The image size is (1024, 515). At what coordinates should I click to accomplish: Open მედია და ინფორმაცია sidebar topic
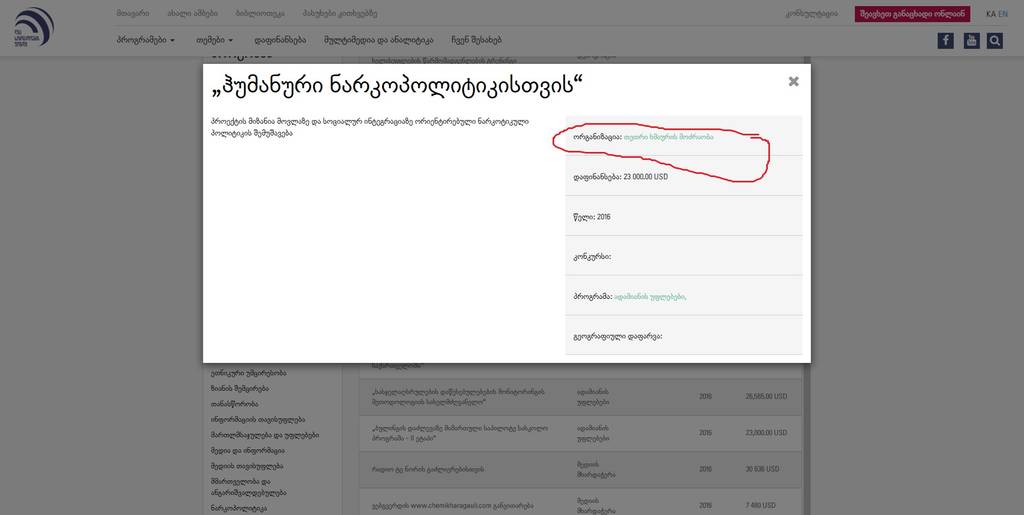point(248,451)
